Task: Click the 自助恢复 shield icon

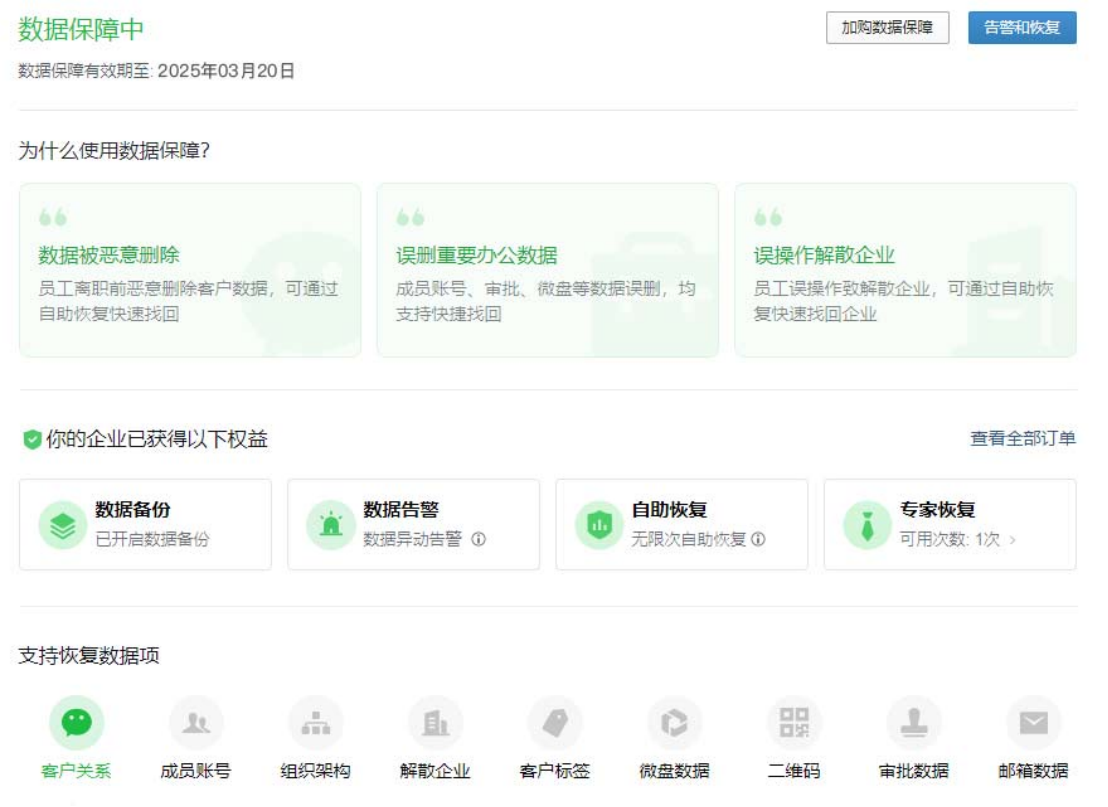Action: pyautogui.click(x=599, y=525)
